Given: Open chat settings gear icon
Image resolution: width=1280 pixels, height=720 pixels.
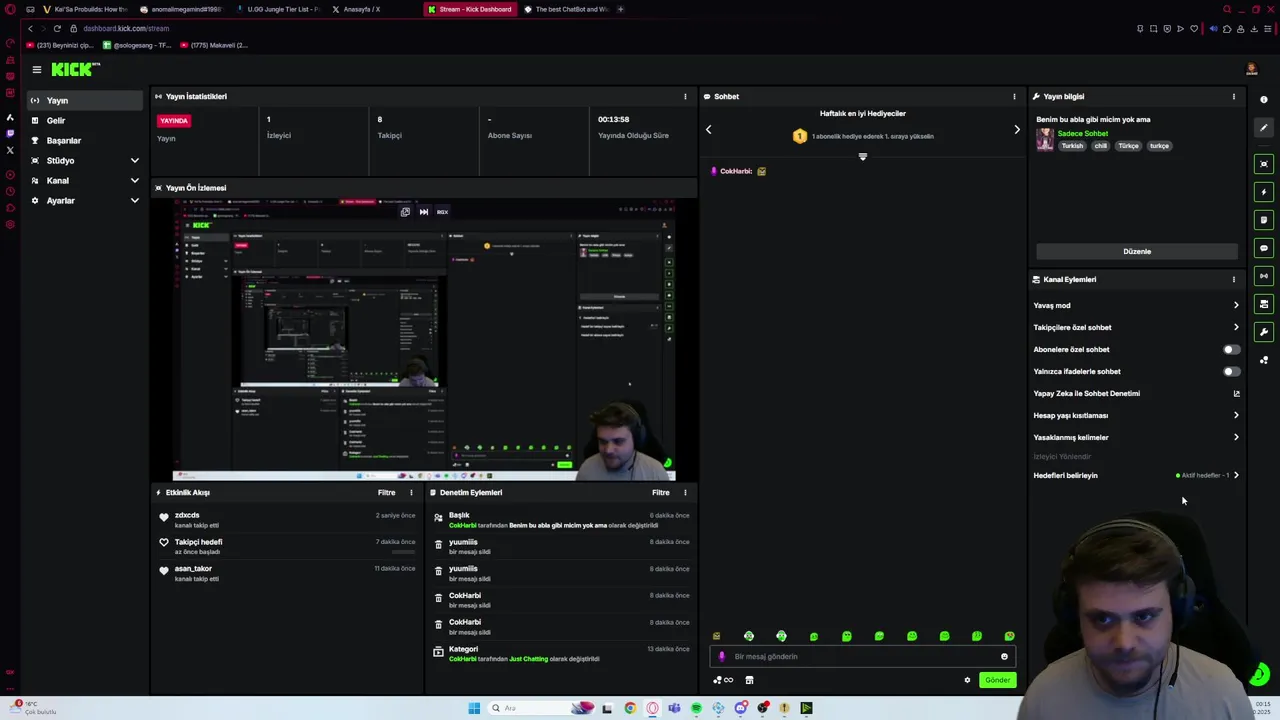Looking at the screenshot, I should [967, 680].
